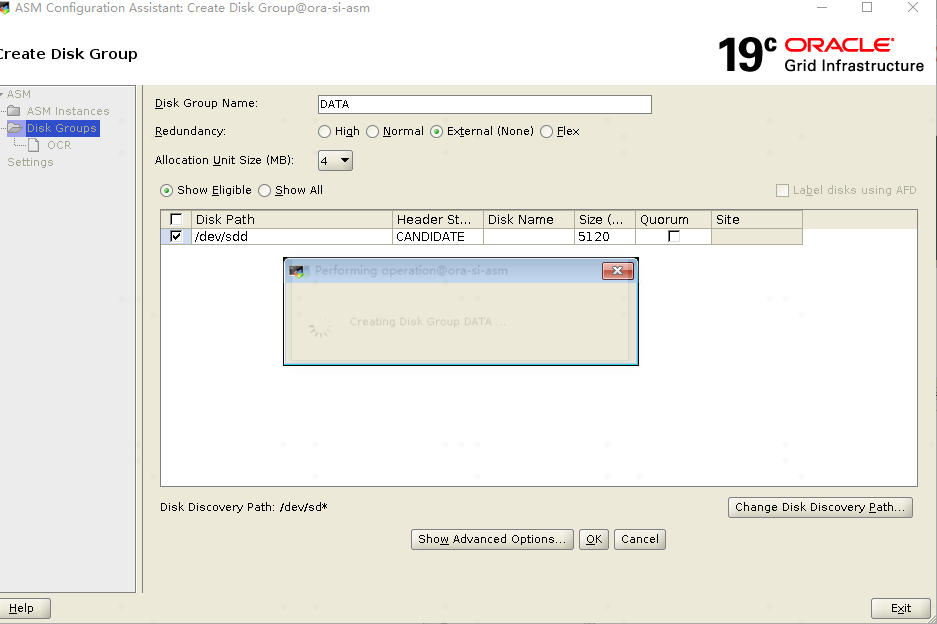The width and height of the screenshot is (937, 624).
Task: Click the CANDIDATE status cell
Action: pos(437,237)
